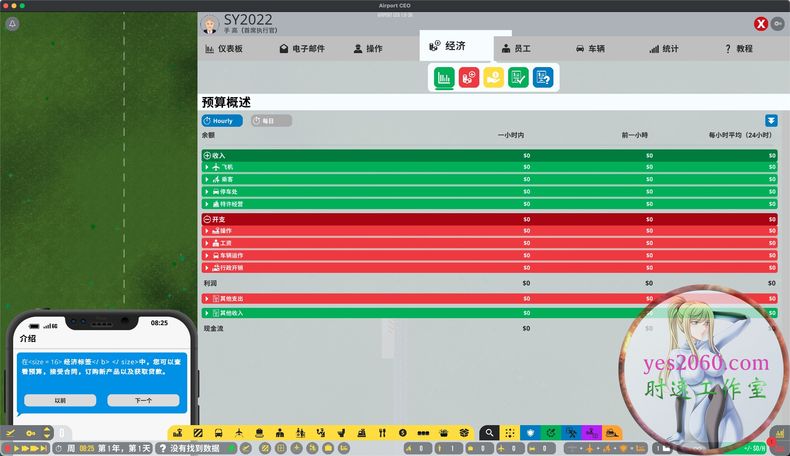The image size is (790, 456).
Task: Click the 以前 button on phone
Action: tap(60, 400)
